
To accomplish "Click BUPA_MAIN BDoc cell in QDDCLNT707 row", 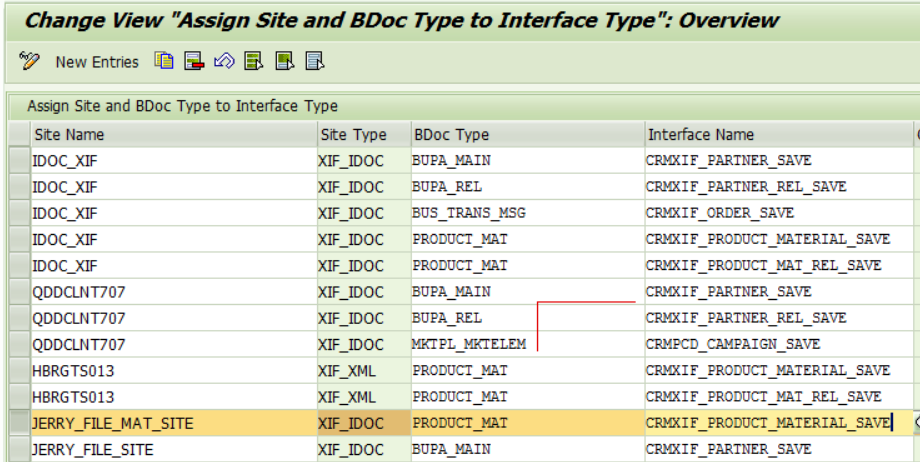I will click(x=528, y=292).
